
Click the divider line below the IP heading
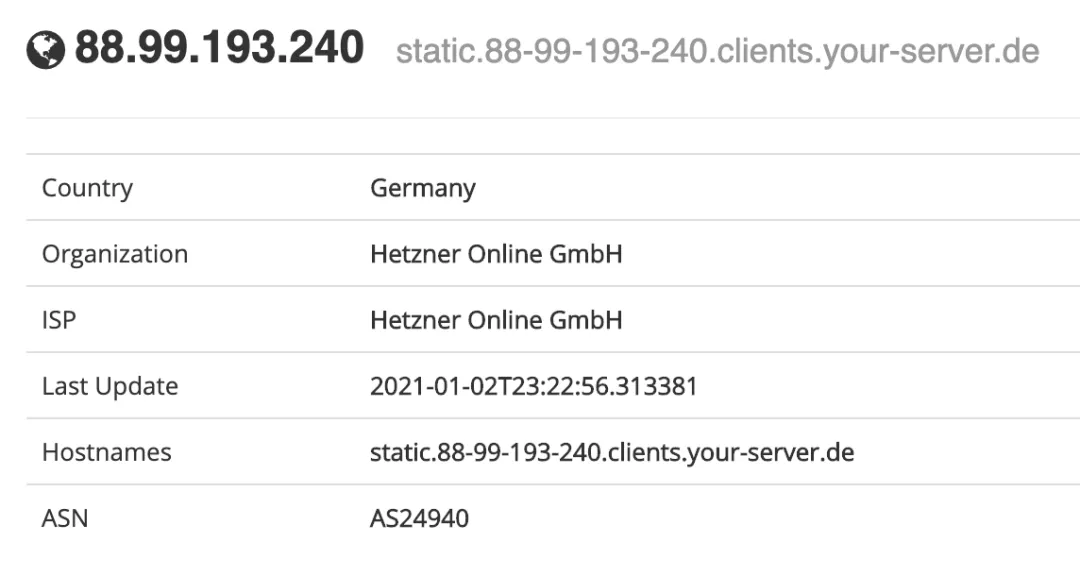[x=552, y=118]
